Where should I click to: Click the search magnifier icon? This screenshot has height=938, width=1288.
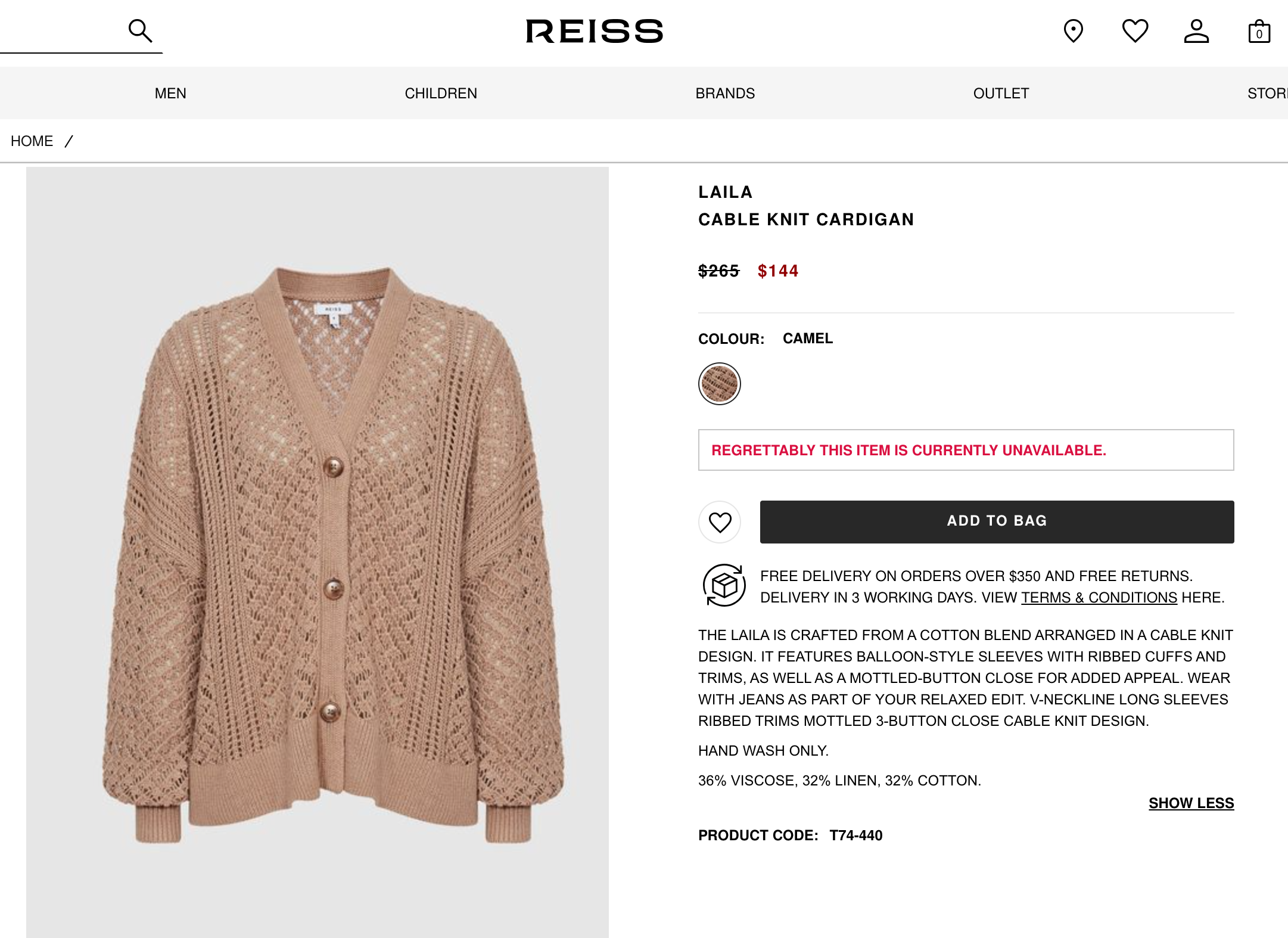(x=141, y=31)
